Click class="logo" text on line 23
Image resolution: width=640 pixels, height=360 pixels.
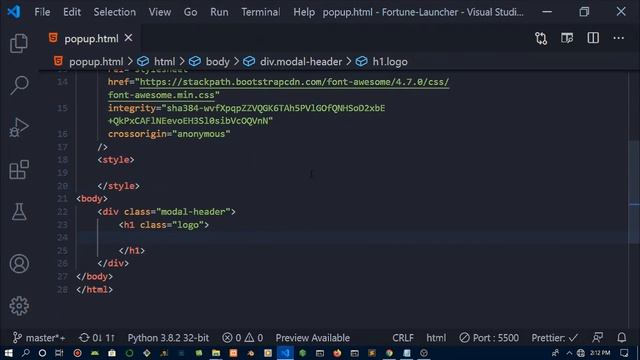pyautogui.click(x=171, y=225)
